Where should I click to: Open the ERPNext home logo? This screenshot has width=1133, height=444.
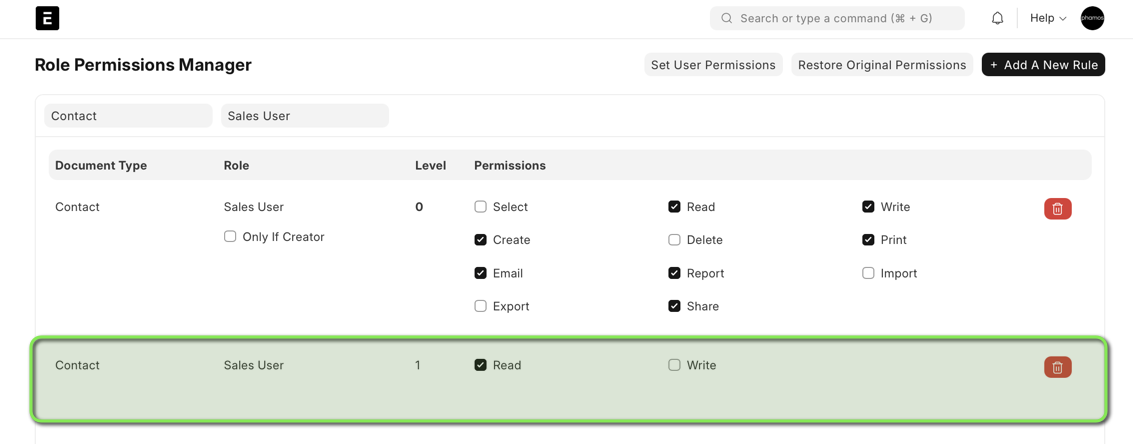pyautogui.click(x=47, y=19)
